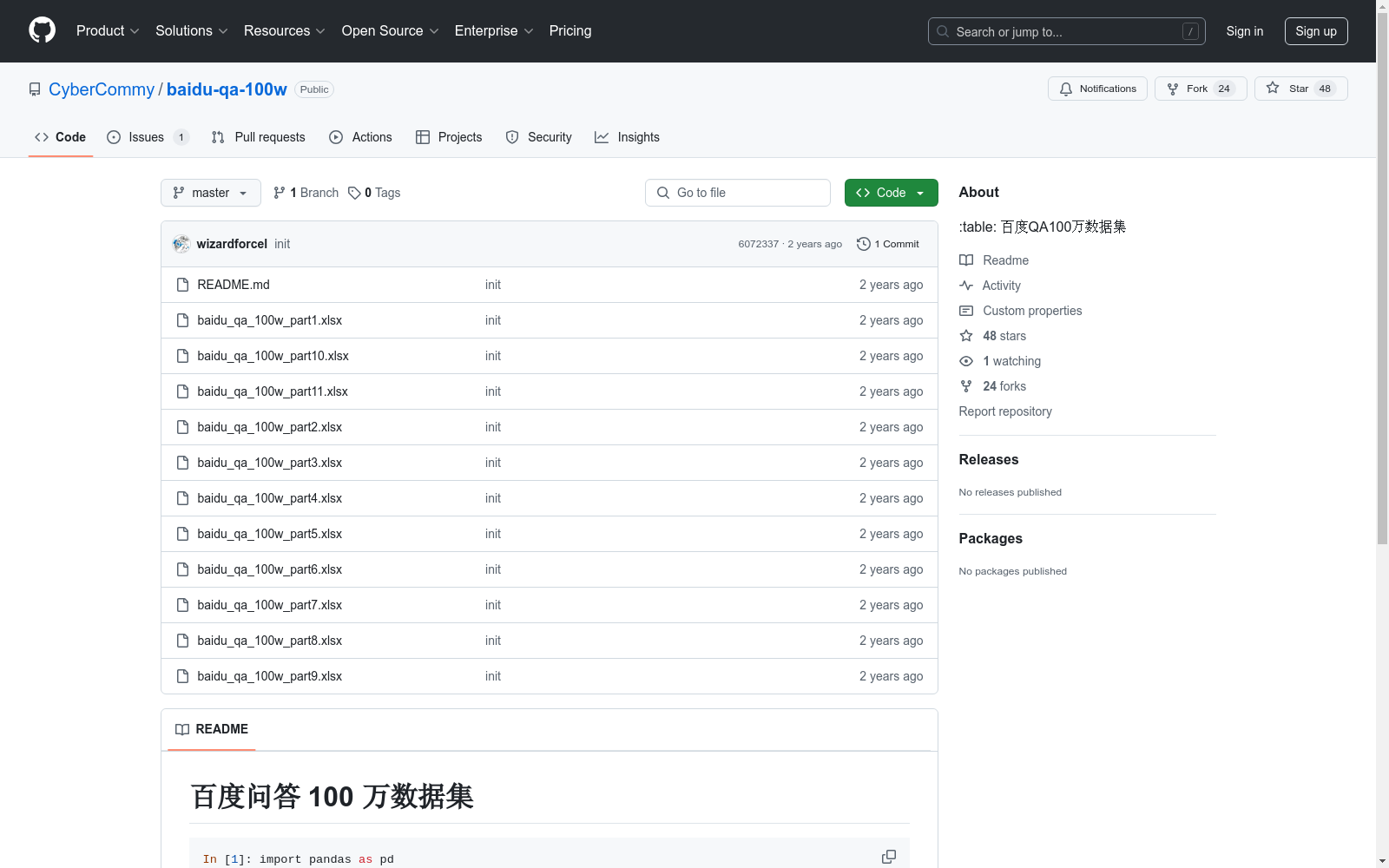The height and width of the screenshot is (868, 1389).
Task: Click the file icon for README.md
Action: [182, 285]
